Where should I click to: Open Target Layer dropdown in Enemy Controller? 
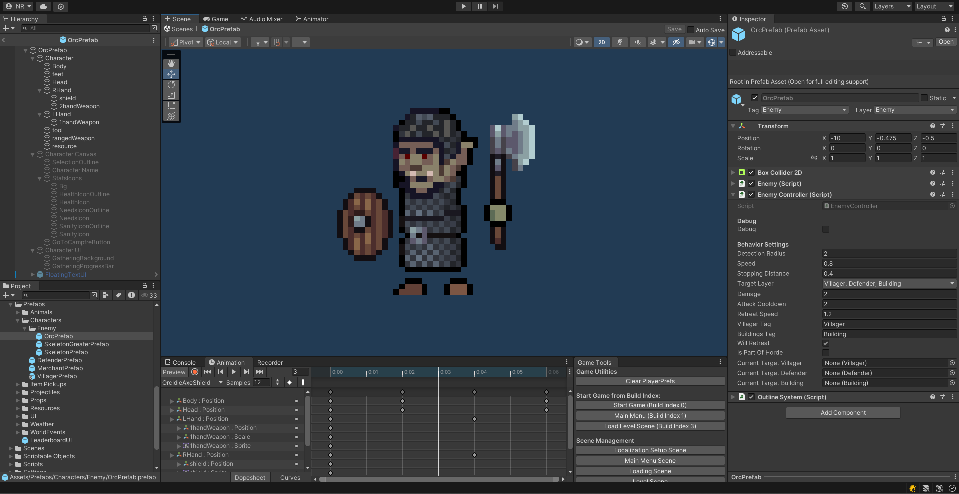[x=889, y=284]
